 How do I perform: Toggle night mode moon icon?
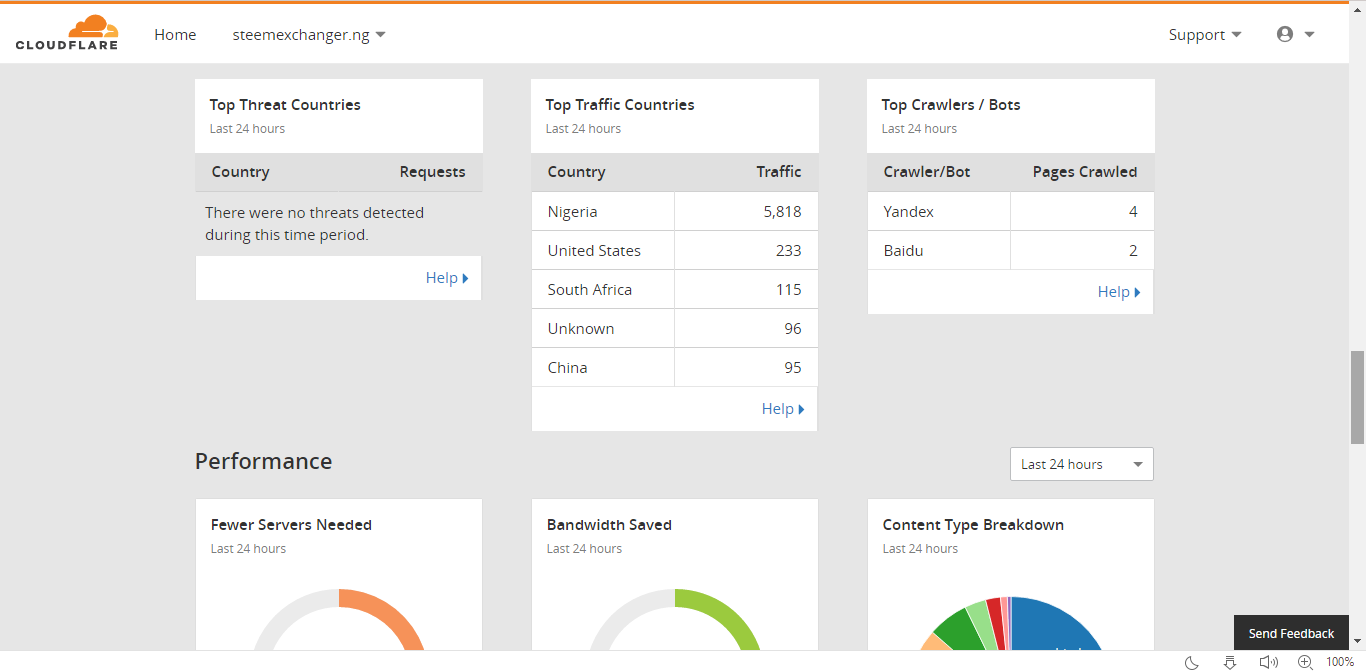tap(1191, 662)
